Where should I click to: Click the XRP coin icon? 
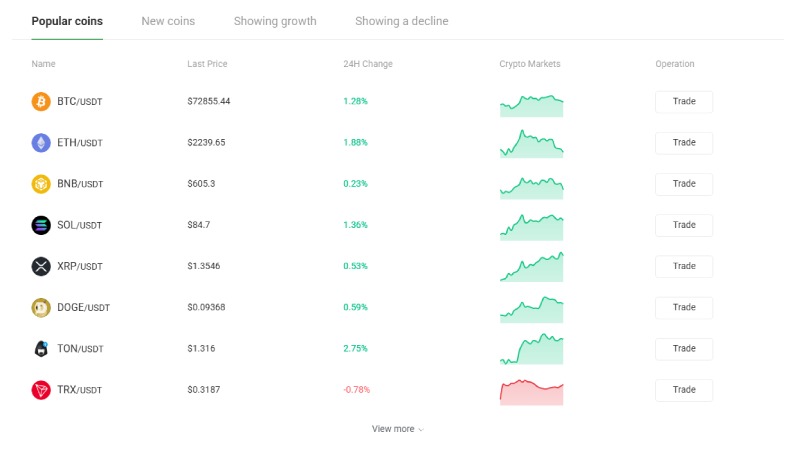click(x=41, y=266)
